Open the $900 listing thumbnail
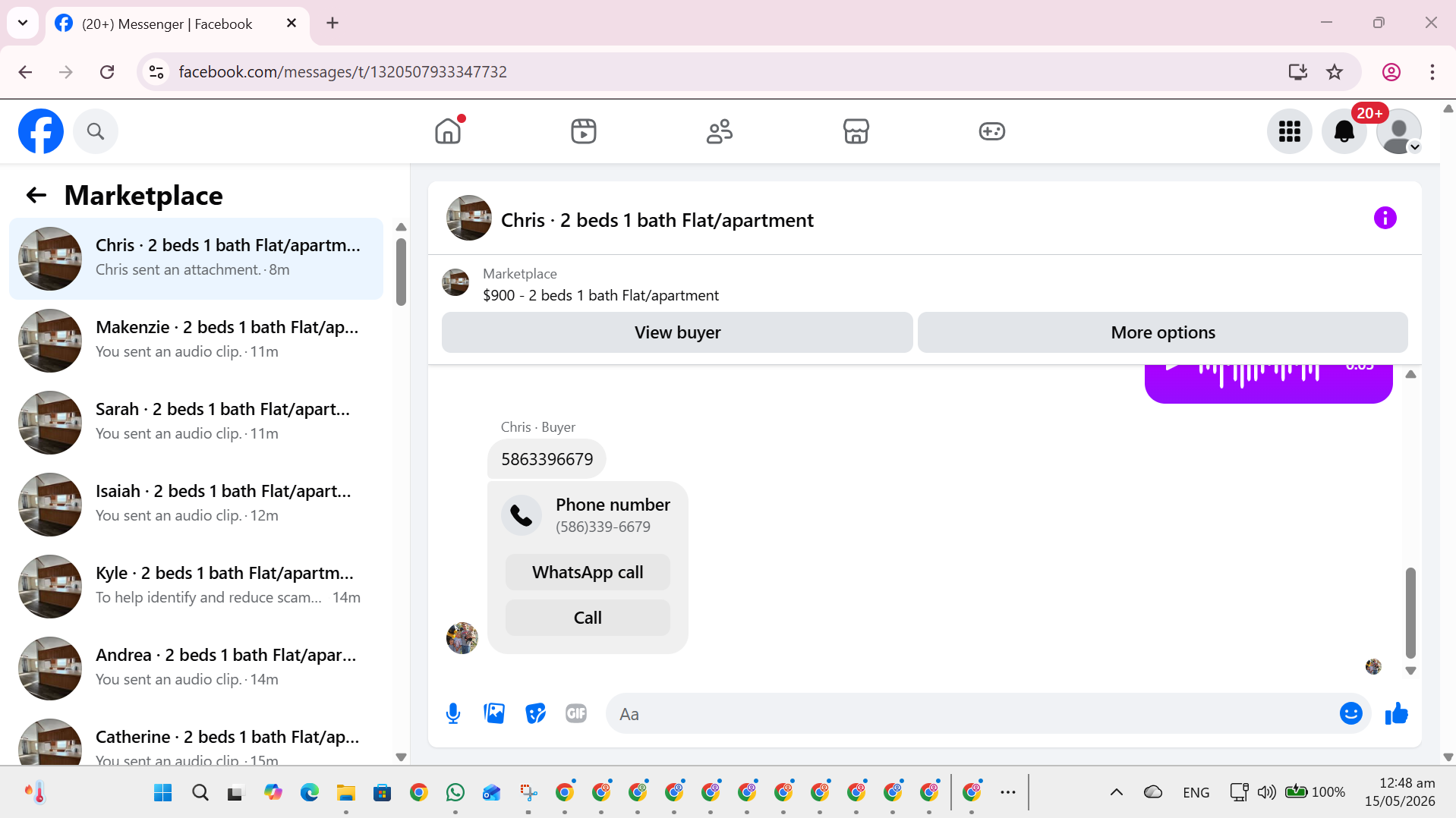Screen dimensions: 1456x818 pyautogui.click(x=455, y=282)
